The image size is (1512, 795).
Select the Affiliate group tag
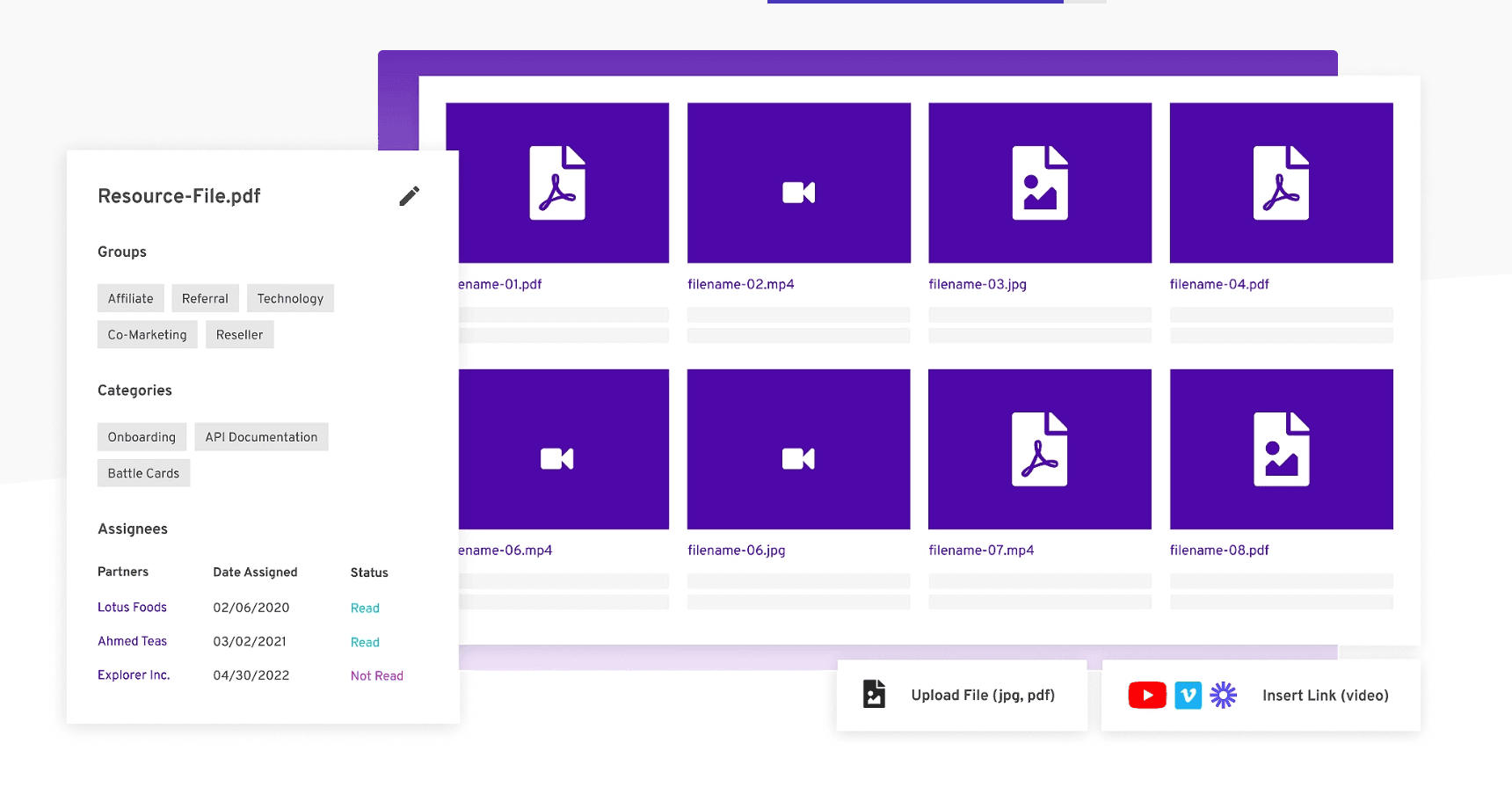click(131, 298)
